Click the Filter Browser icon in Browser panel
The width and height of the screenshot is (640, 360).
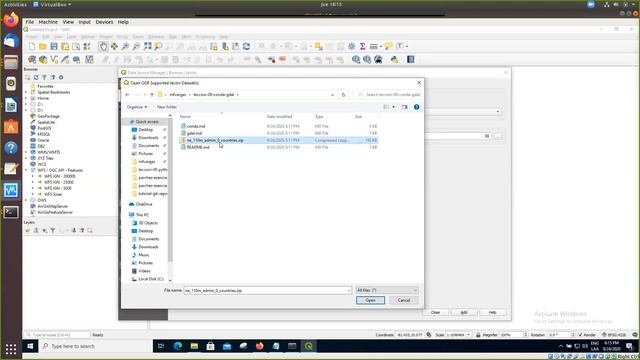coord(44,77)
